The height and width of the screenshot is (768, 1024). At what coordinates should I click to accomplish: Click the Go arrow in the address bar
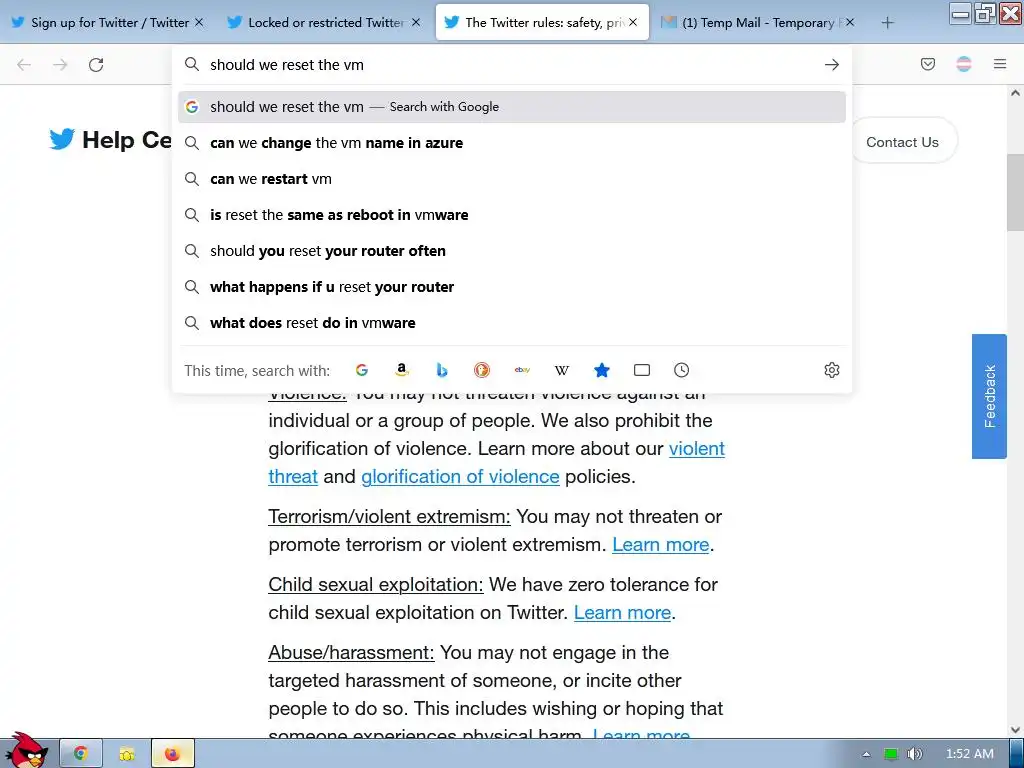pos(831,65)
